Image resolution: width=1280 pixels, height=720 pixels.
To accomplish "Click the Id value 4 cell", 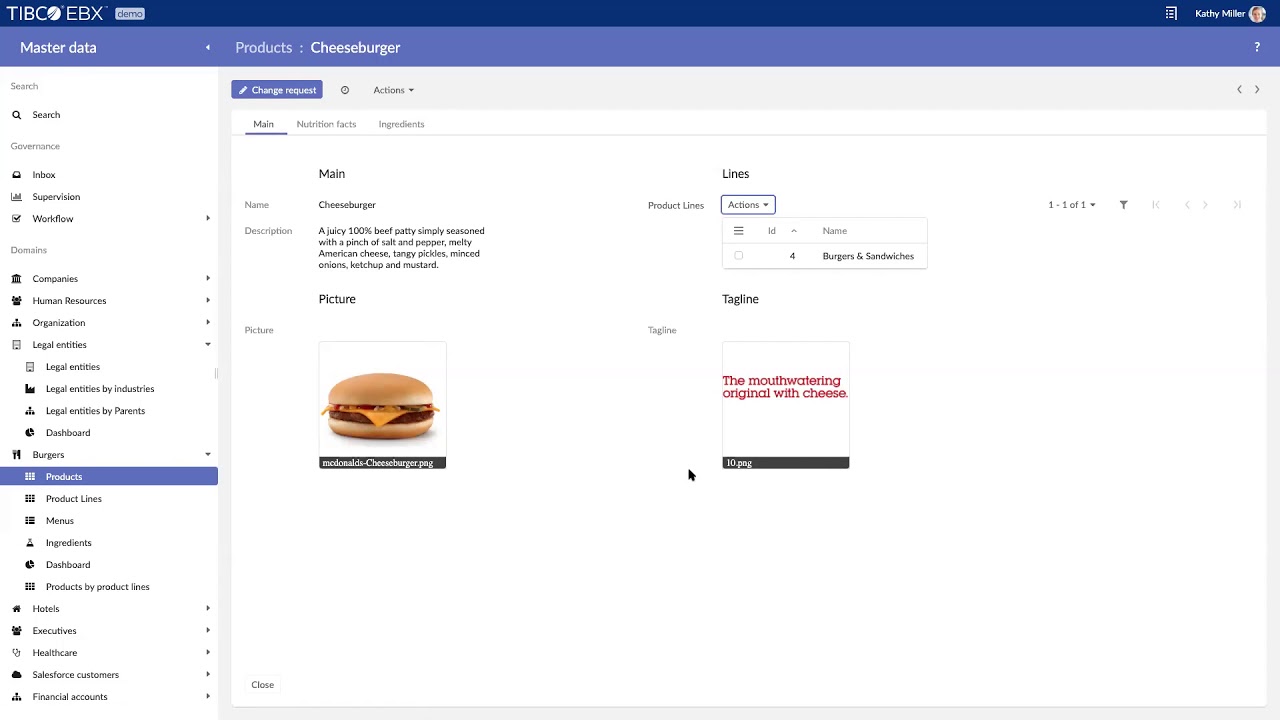I will [792, 256].
